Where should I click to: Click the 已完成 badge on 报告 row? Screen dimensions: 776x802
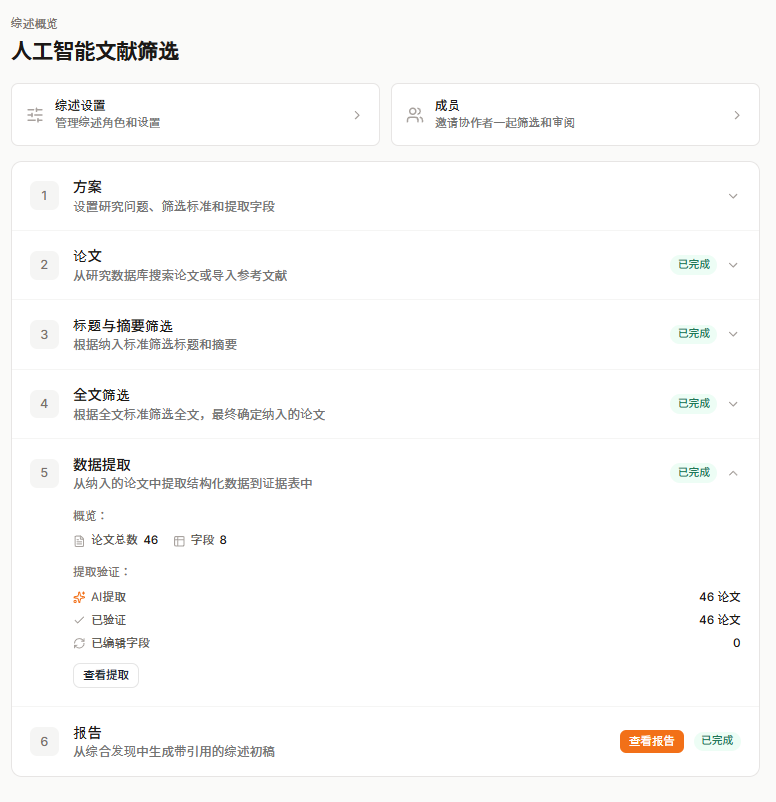[x=717, y=741]
